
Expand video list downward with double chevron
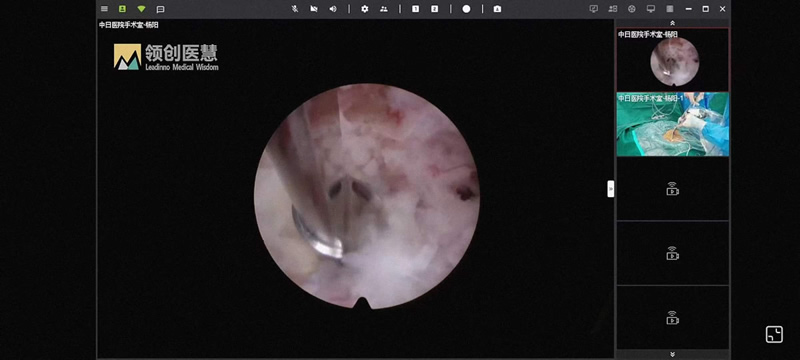coord(672,354)
